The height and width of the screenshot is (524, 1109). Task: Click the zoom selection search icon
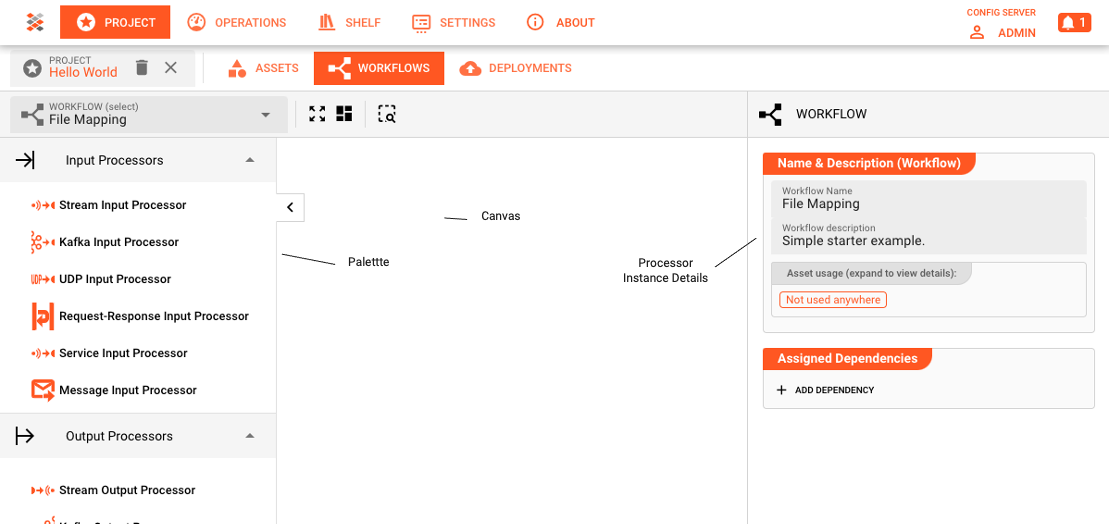click(387, 114)
